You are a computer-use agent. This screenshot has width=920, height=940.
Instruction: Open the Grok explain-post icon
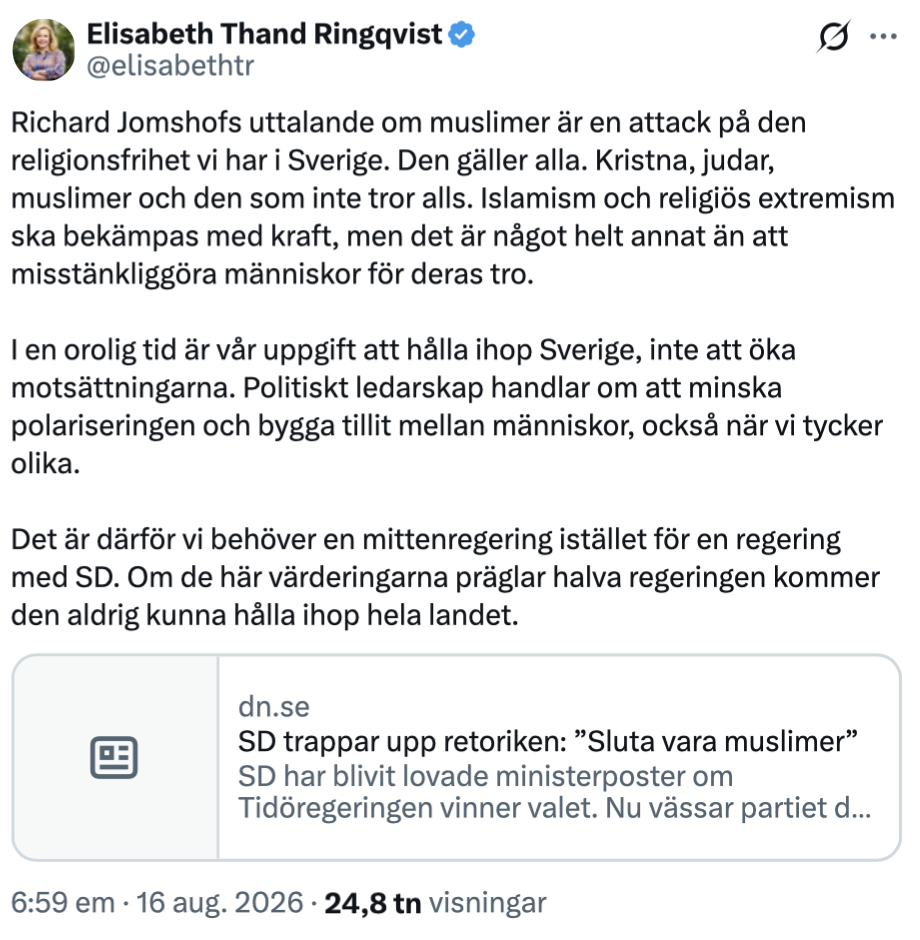834,37
